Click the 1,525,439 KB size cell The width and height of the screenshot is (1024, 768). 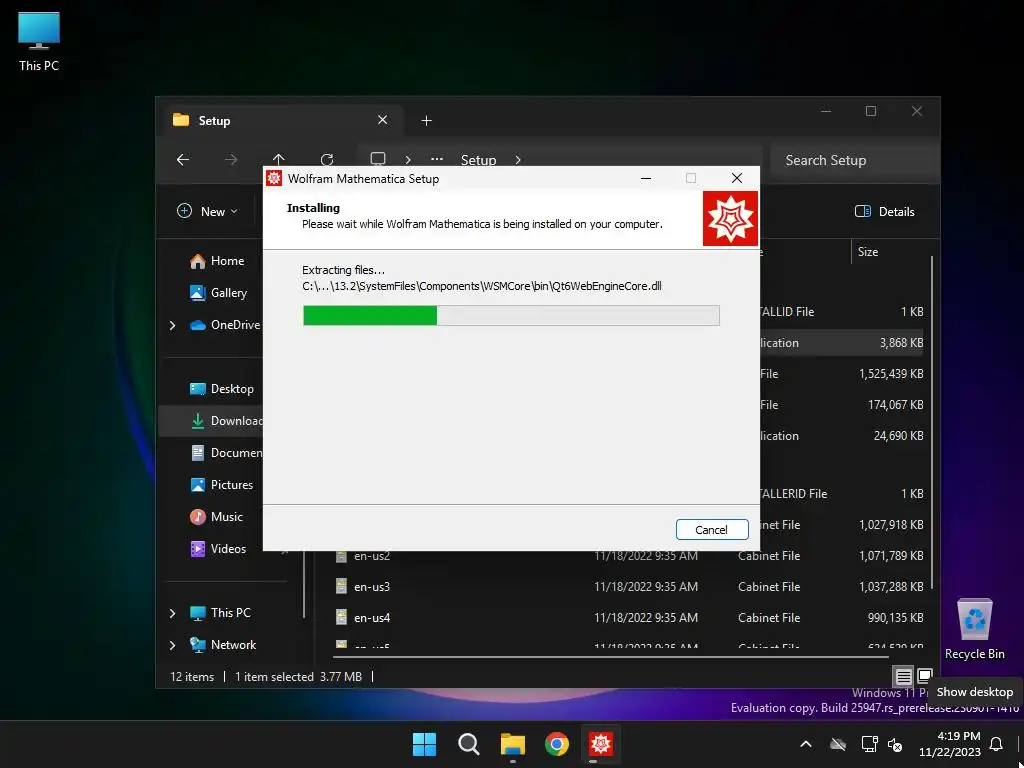click(891, 374)
